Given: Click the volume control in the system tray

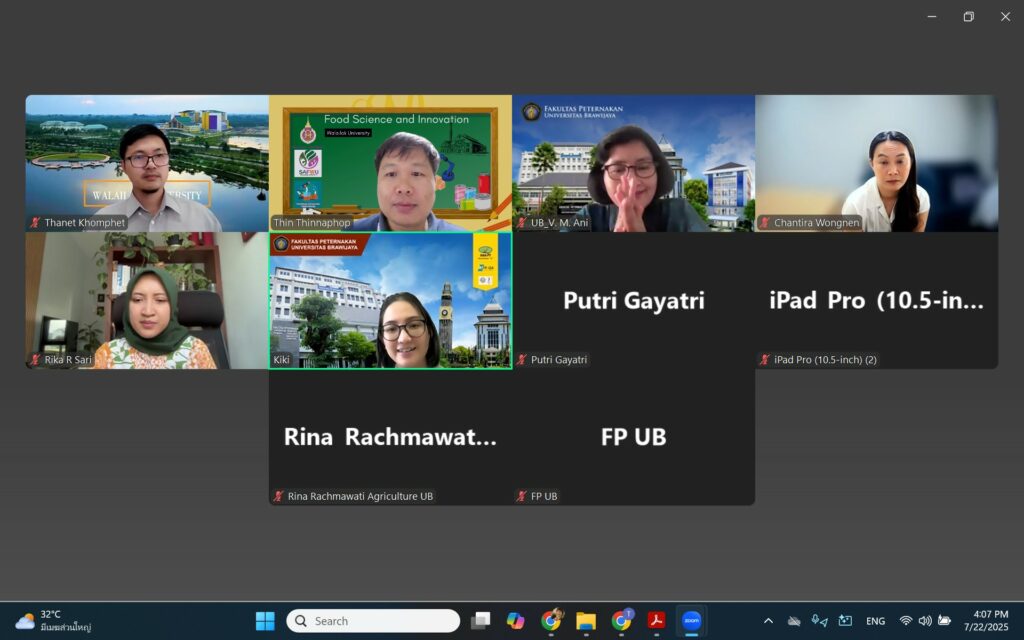Looking at the screenshot, I should coord(923,620).
